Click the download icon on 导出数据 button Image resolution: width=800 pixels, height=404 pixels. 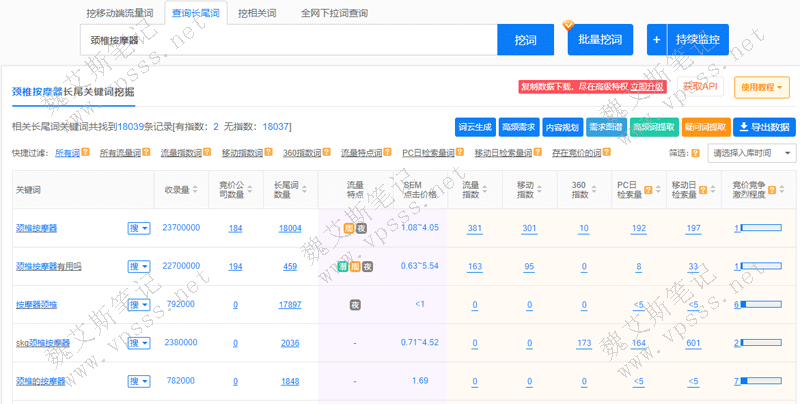click(x=744, y=127)
